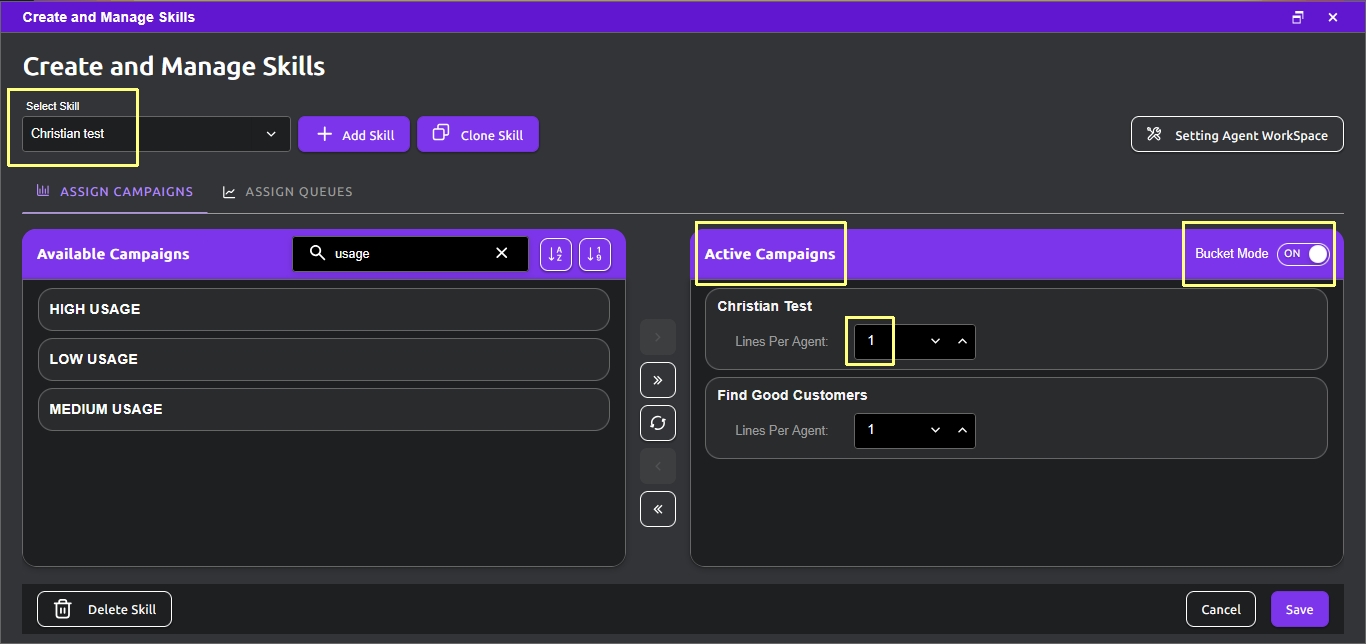Sort available campaigns alphabetically A-Z

pyautogui.click(x=556, y=254)
